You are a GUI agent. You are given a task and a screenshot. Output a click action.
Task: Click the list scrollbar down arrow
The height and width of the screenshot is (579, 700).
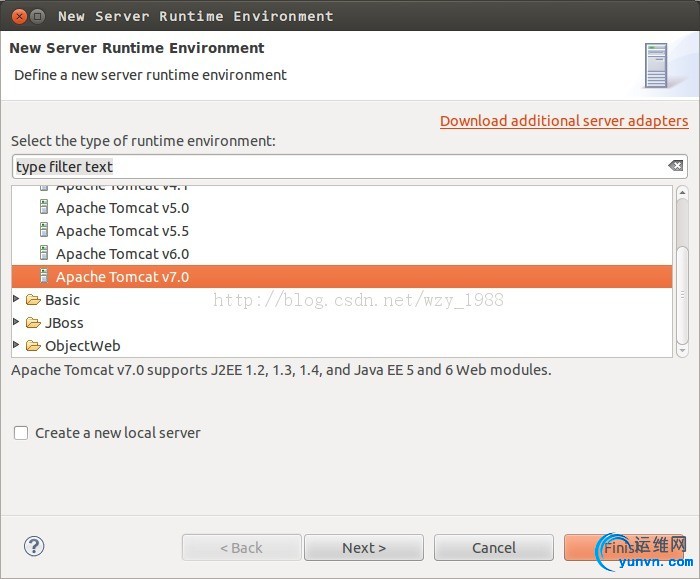tap(682, 351)
